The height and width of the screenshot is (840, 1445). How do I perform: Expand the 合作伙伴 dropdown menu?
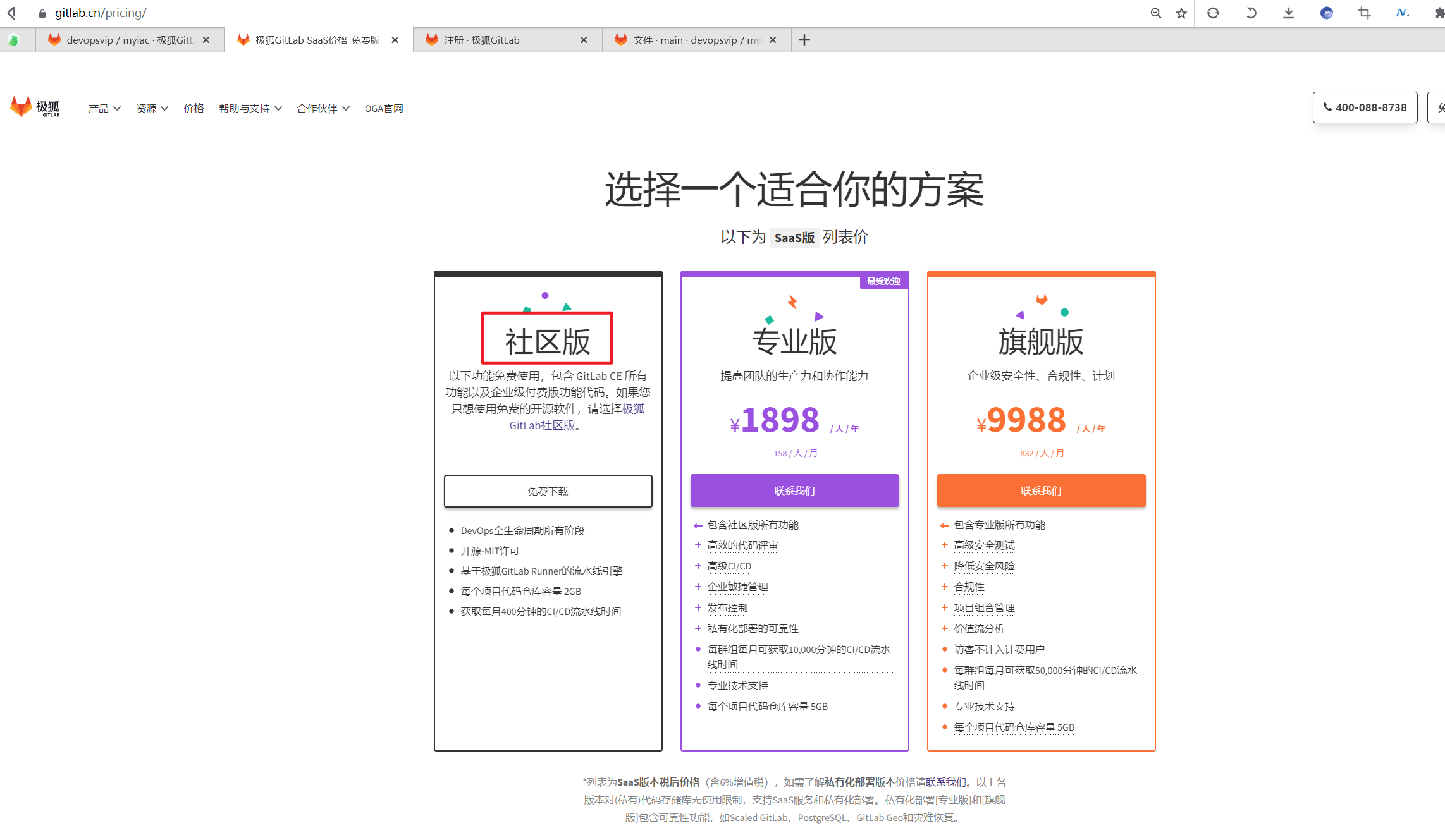point(323,109)
